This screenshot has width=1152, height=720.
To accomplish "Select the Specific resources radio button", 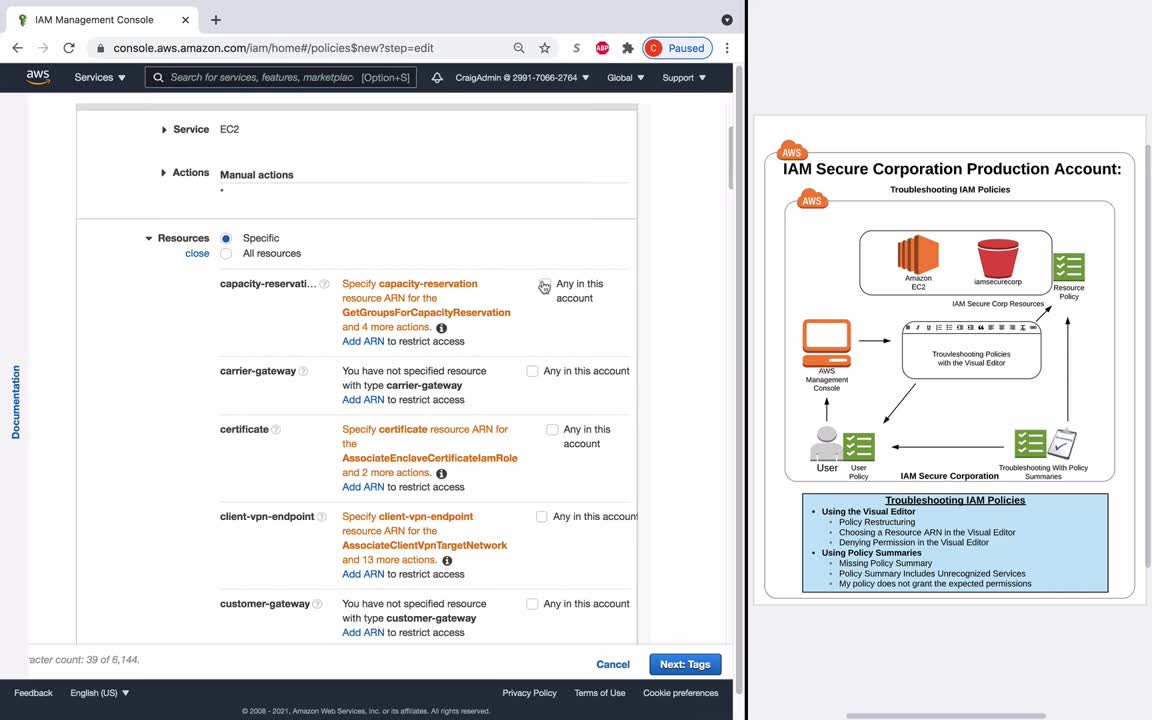I will pos(226,238).
